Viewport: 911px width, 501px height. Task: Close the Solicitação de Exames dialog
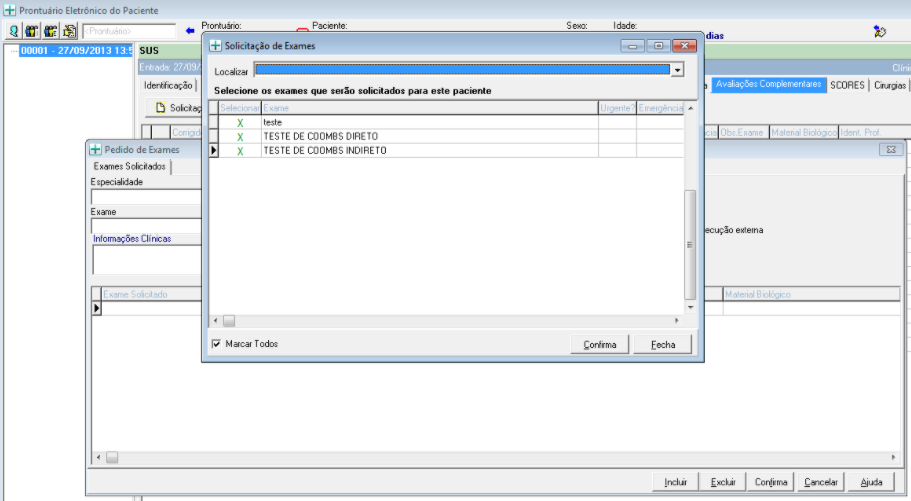point(684,45)
